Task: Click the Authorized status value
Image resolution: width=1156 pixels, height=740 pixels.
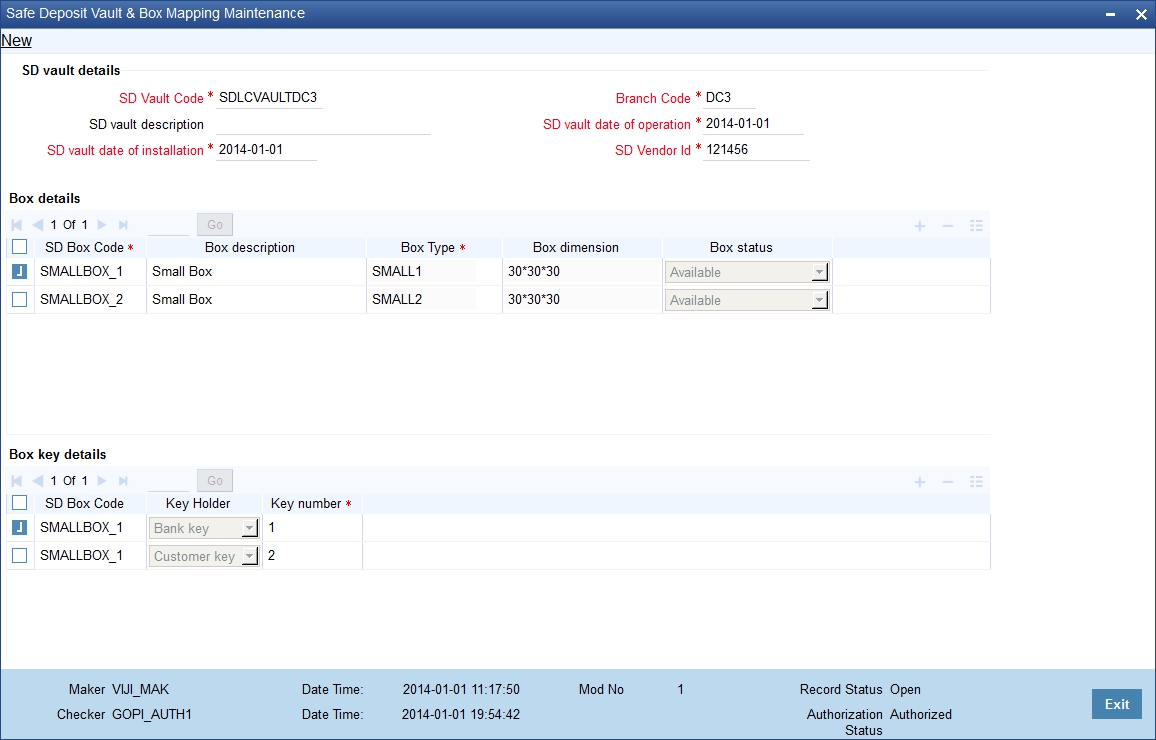Action: coord(921,714)
